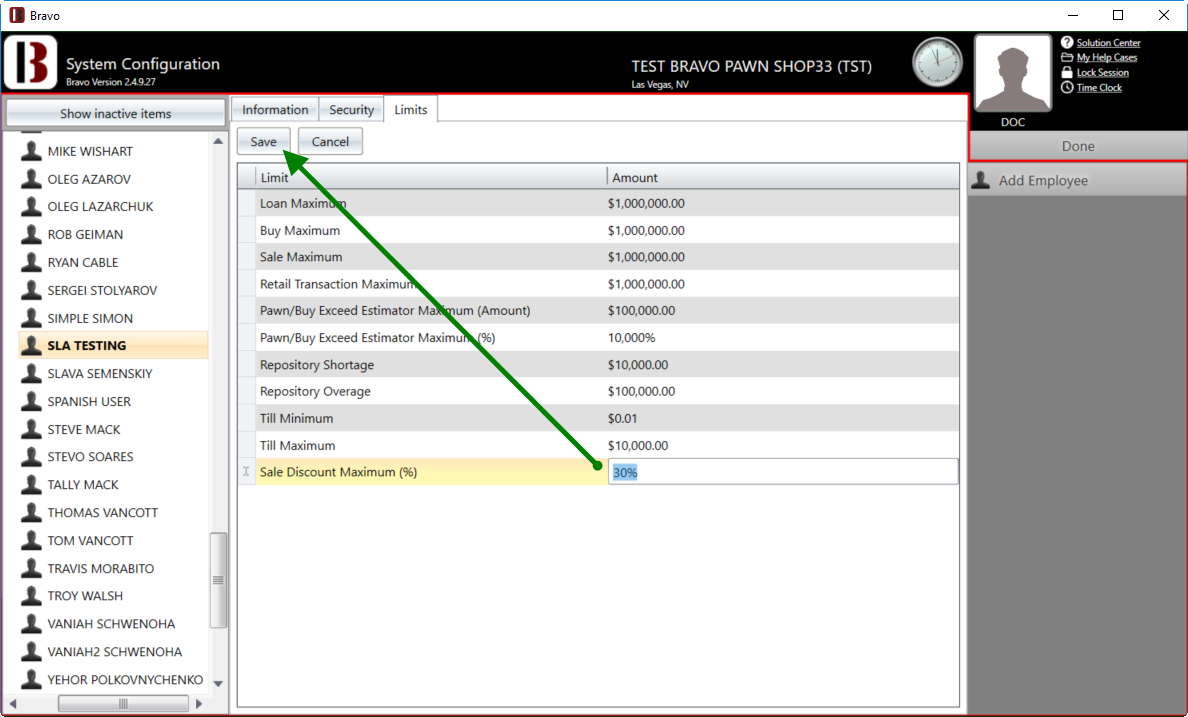
Task: Click the Lock Session padlock icon
Action: point(1067,72)
